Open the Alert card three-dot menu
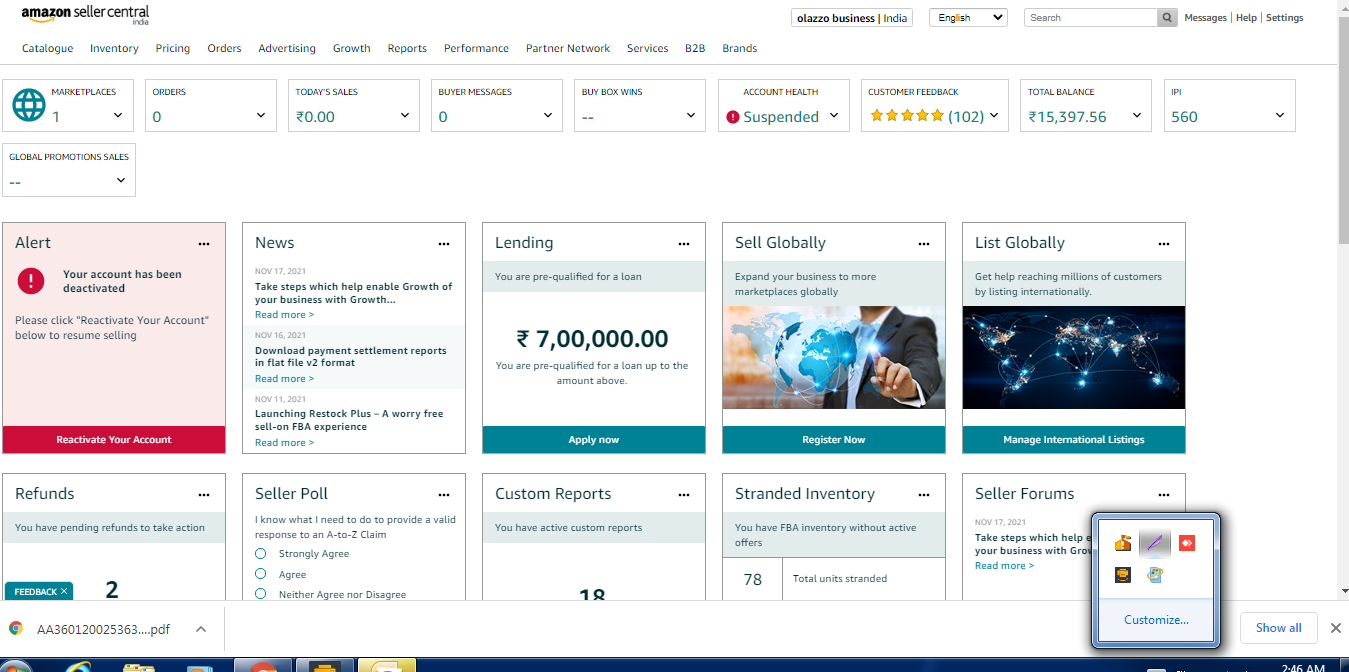 [204, 243]
